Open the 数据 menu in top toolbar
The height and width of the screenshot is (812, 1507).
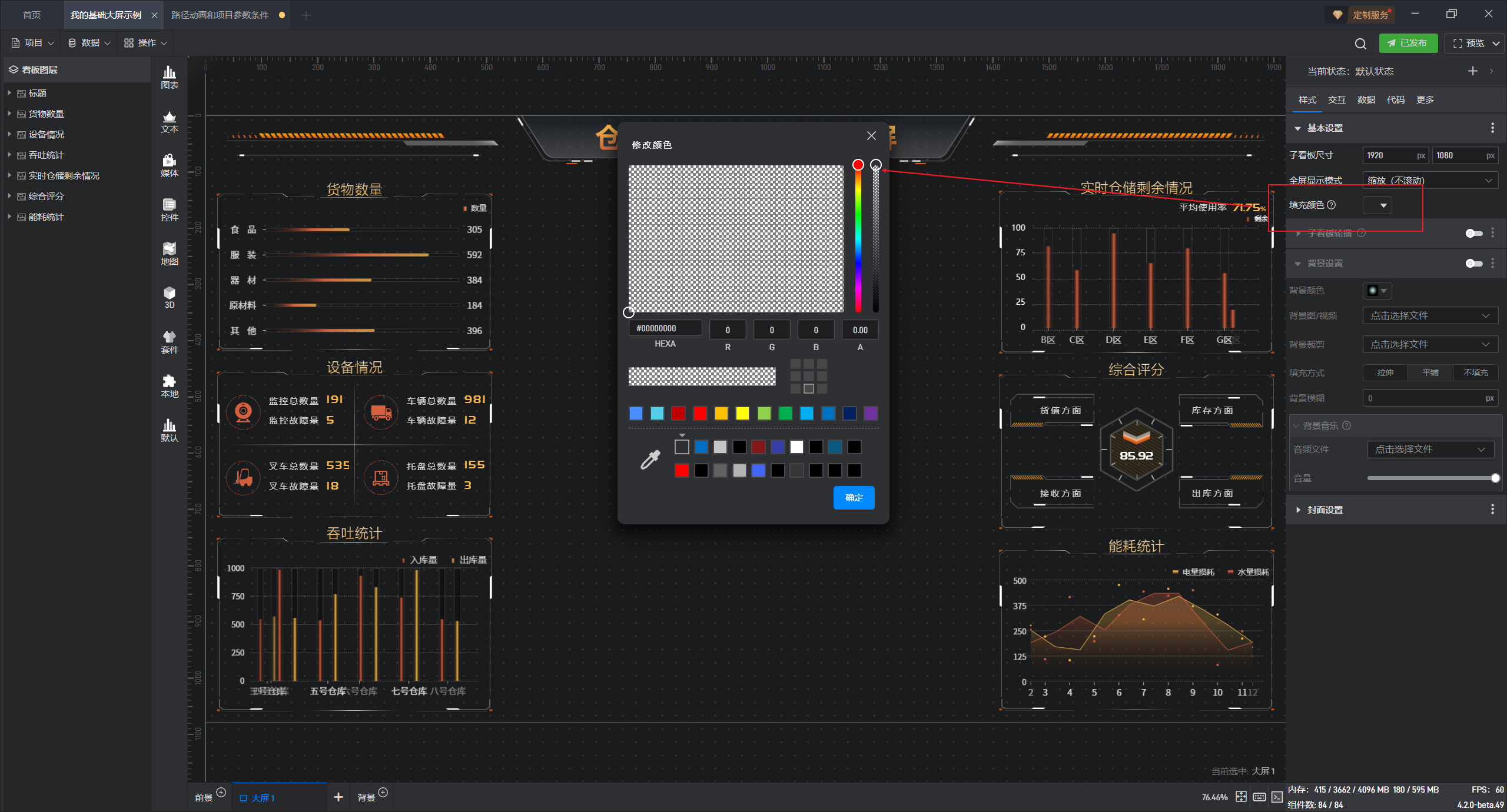(x=89, y=43)
